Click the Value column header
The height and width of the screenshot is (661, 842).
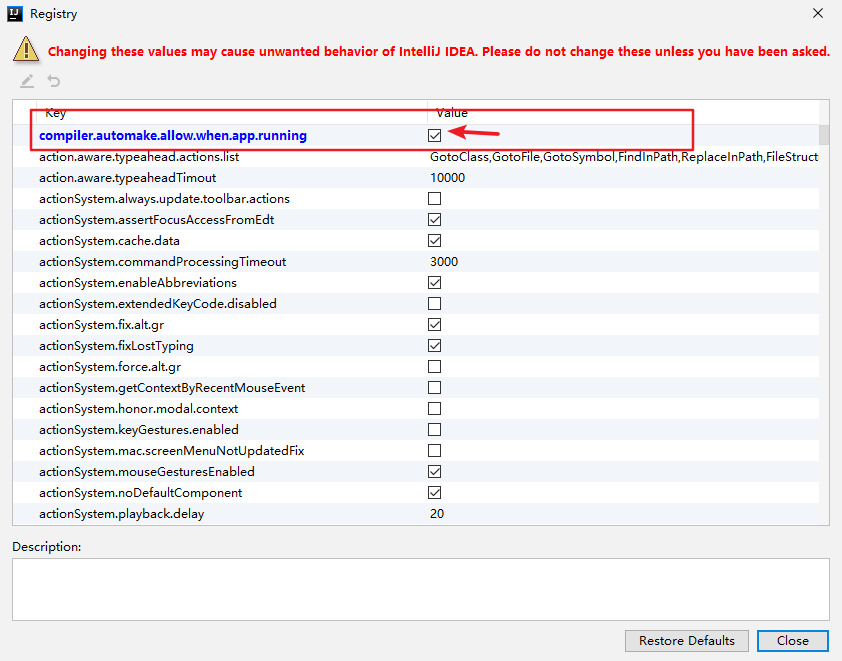tap(623, 113)
